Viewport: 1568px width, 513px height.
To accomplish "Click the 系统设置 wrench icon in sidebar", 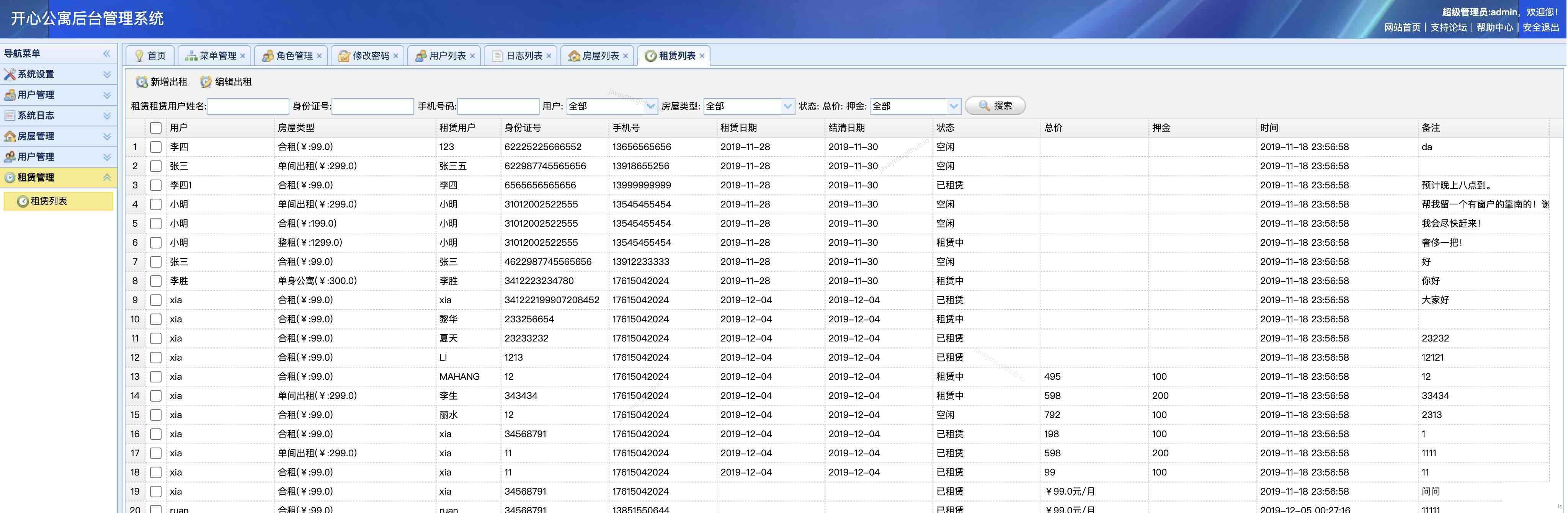I will click(10, 74).
